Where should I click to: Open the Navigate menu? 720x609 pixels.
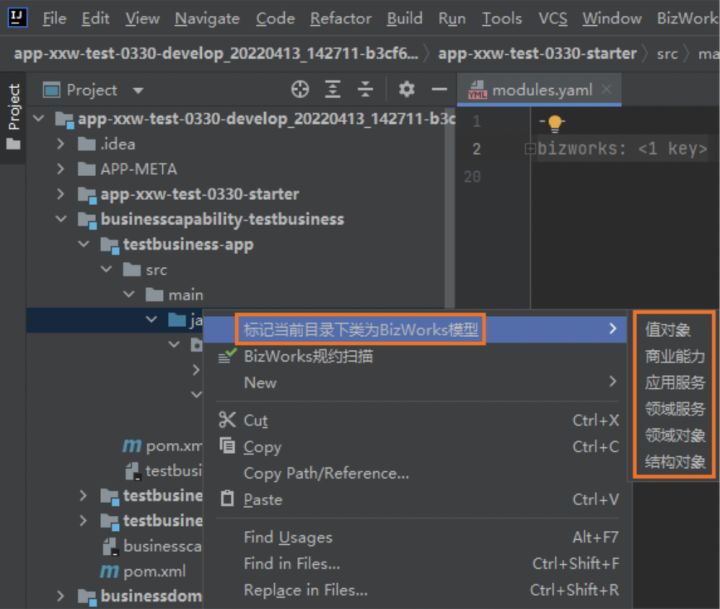pyautogui.click(x=207, y=18)
